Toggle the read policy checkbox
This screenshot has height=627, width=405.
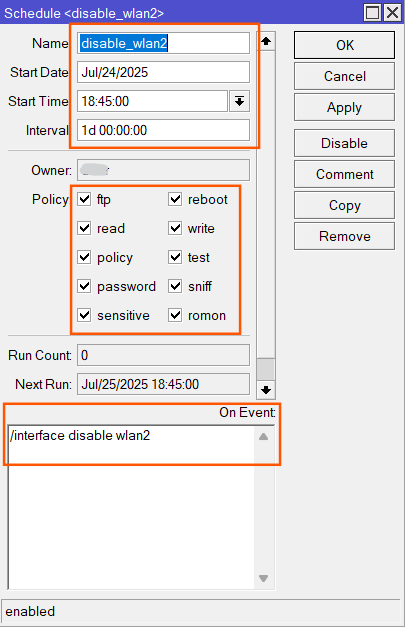pyautogui.click(x=84, y=228)
